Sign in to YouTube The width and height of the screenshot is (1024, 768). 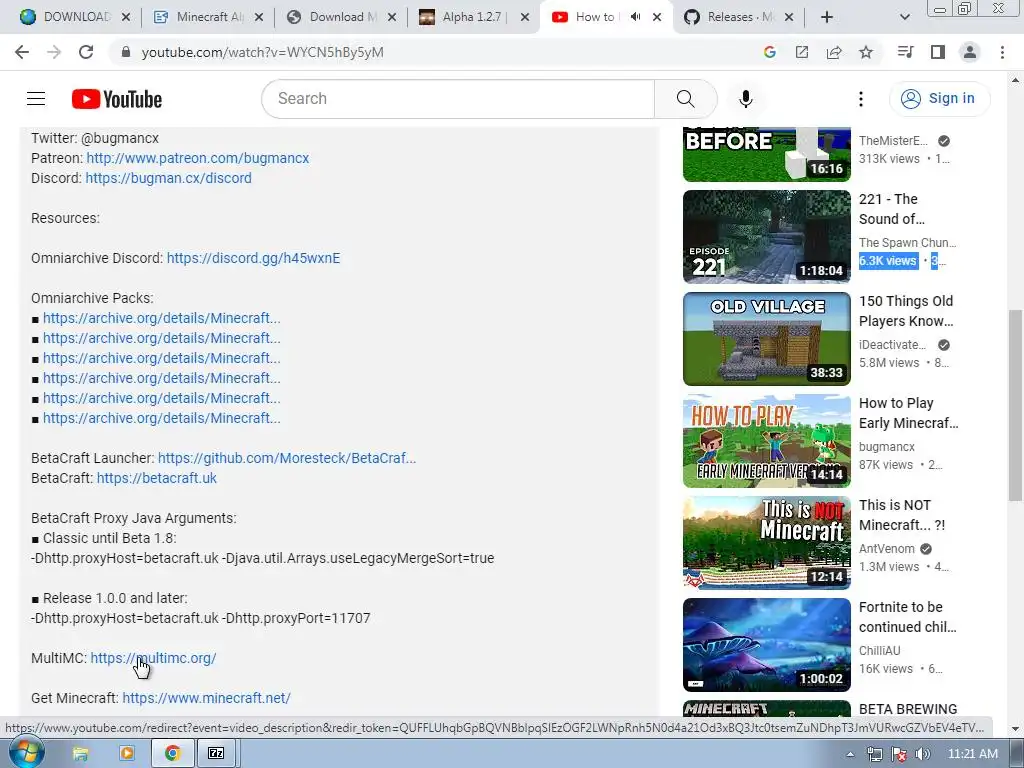pyautogui.click(x=939, y=99)
